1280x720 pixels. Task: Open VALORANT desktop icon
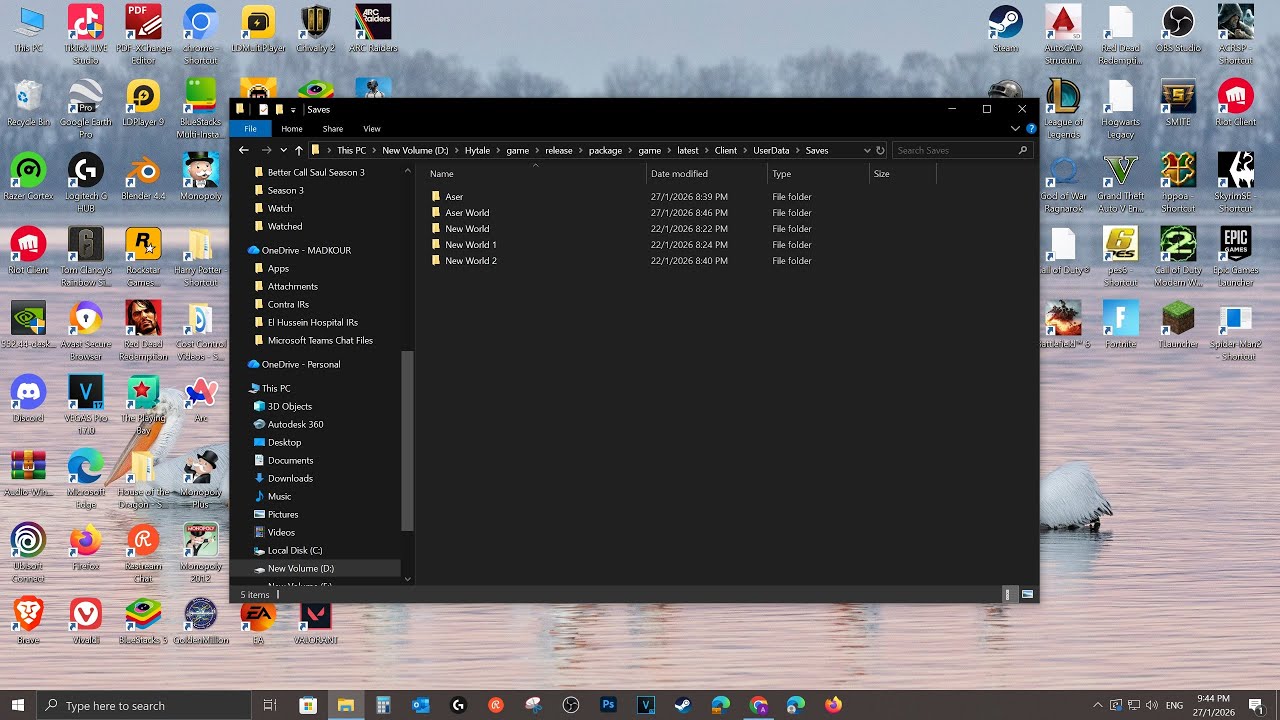point(316,620)
